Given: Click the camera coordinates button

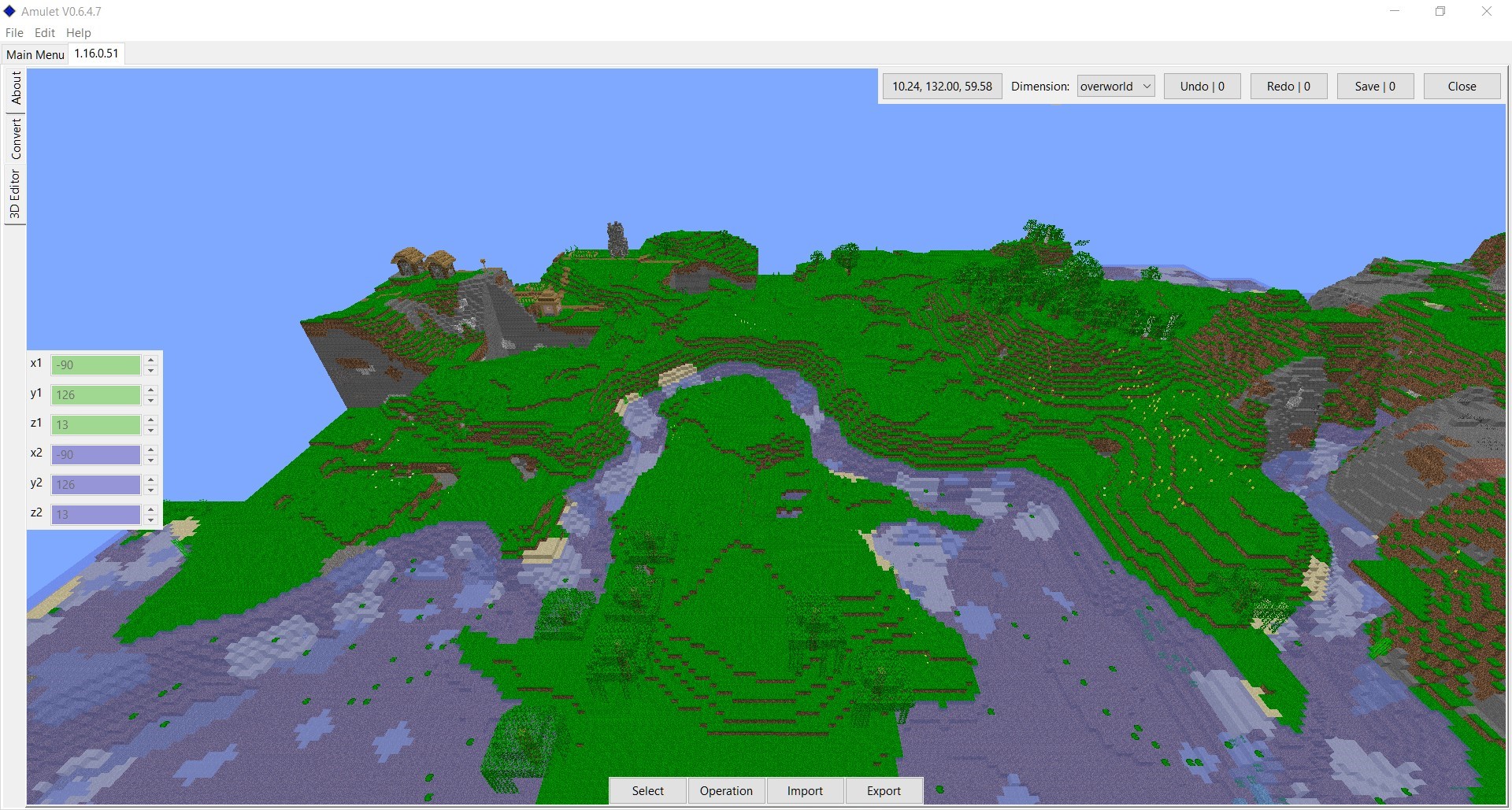Looking at the screenshot, I should click(x=942, y=86).
